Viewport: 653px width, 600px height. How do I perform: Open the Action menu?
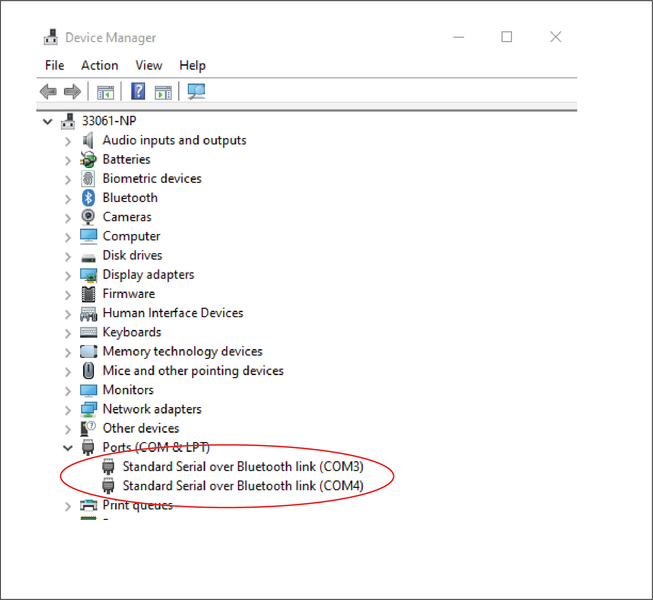[x=99, y=65]
